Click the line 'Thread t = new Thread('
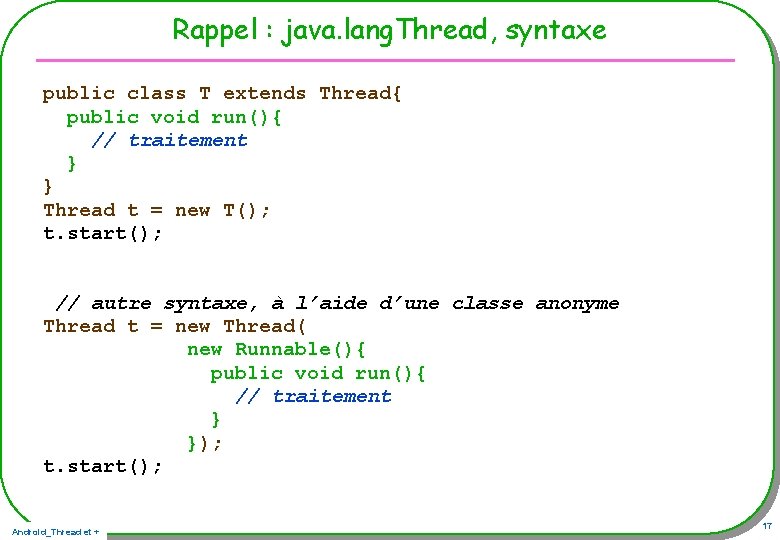780x540 pixels. point(175,327)
